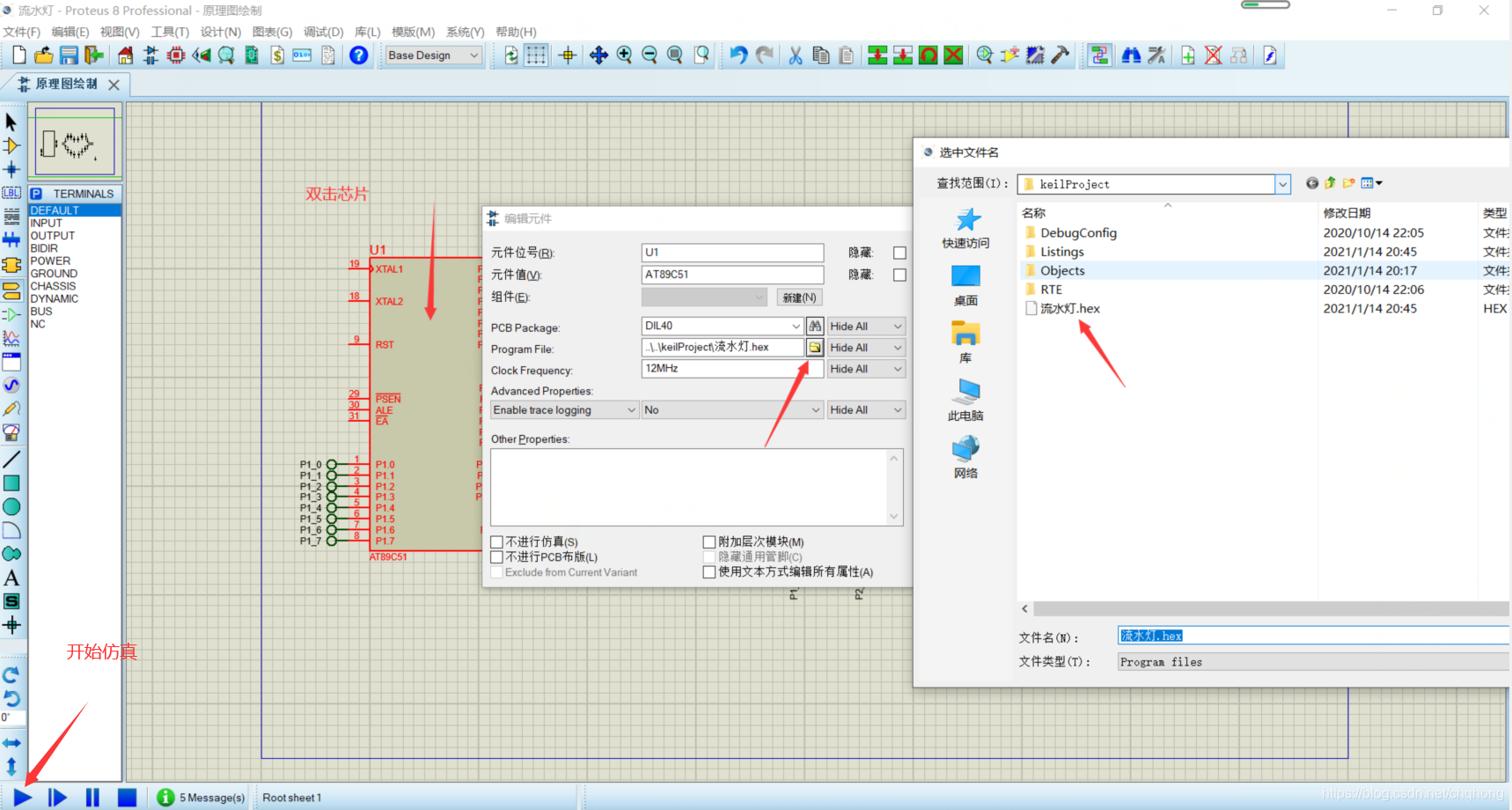The width and height of the screenshot is (1512, 810).
Task: Tick the hide checkbox for 元件值
Action: coord(899,275)
